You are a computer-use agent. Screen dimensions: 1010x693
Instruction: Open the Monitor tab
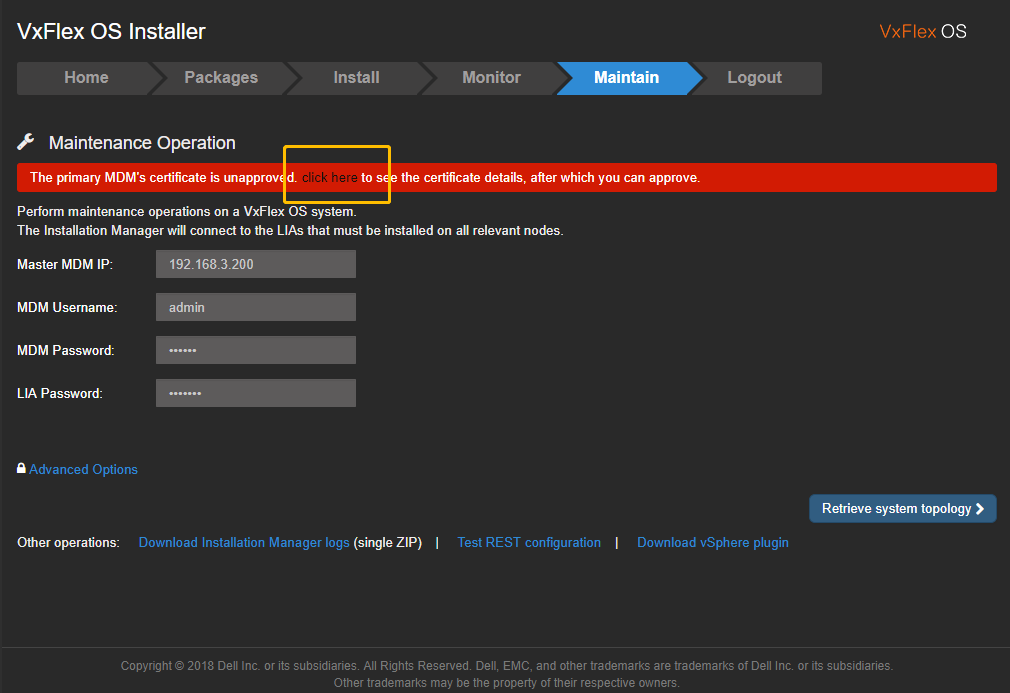click(491, 78)
